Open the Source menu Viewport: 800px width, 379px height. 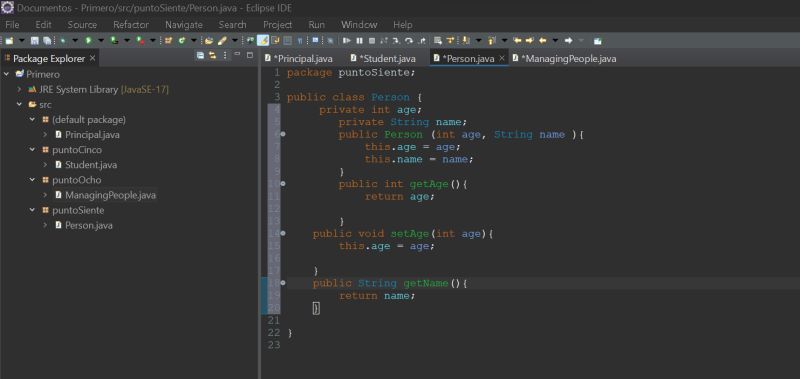(82, 24)
